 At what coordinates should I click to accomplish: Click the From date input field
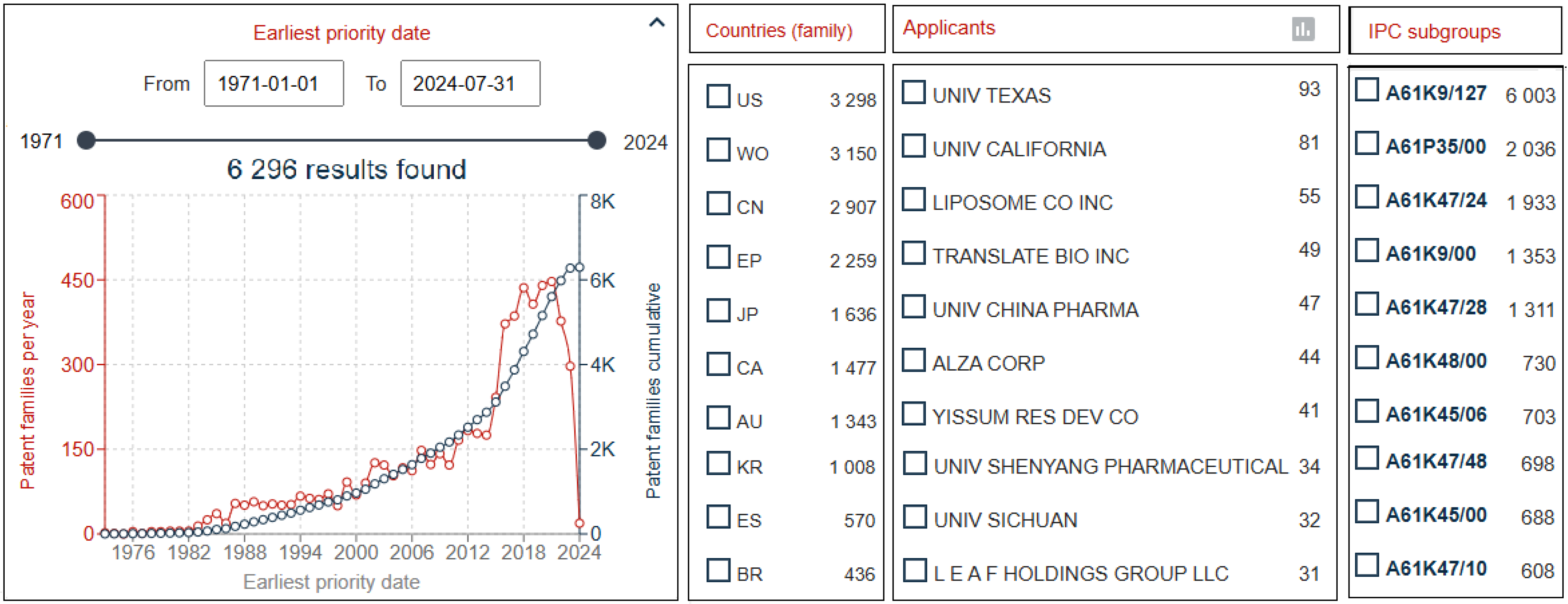tap(273, 83)
